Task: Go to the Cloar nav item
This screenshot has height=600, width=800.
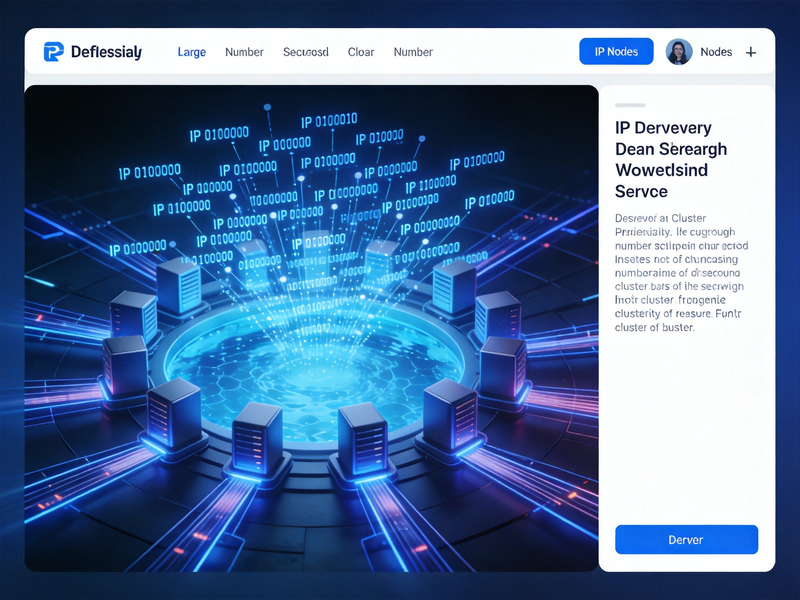Action: tap(361, 52)
